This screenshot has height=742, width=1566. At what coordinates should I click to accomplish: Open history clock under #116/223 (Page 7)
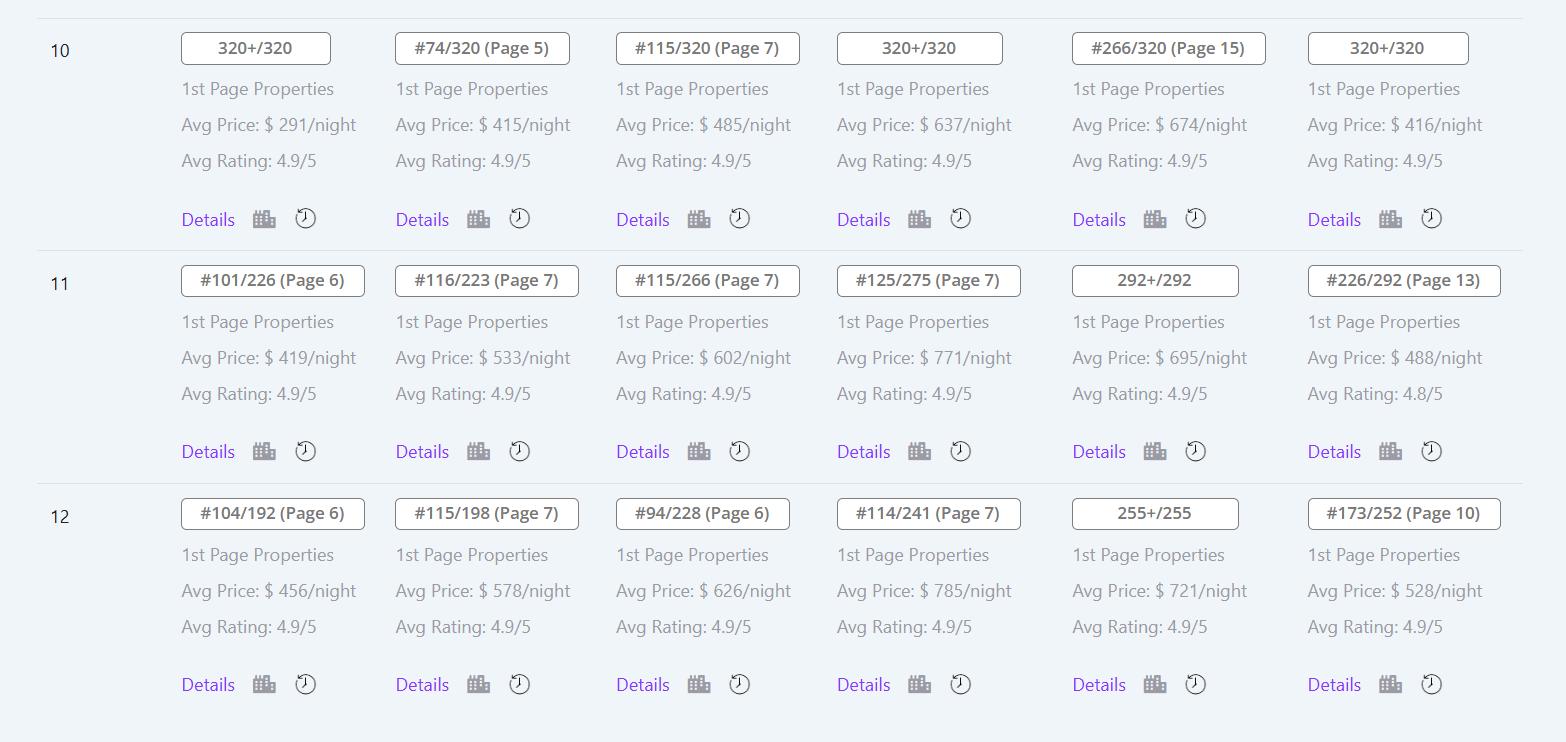click(519, 452)
